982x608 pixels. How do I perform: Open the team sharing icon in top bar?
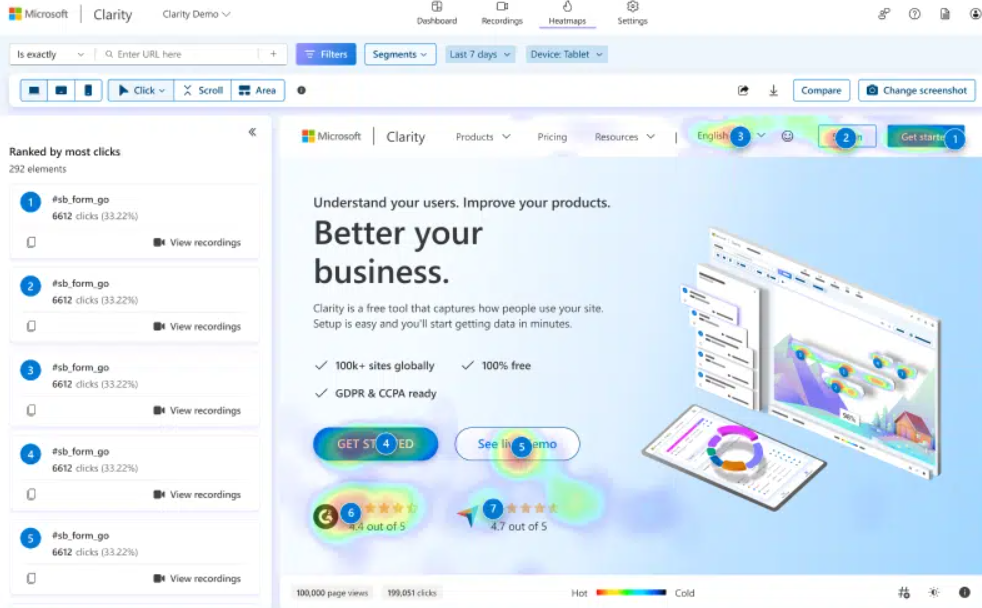pos(884,14)
